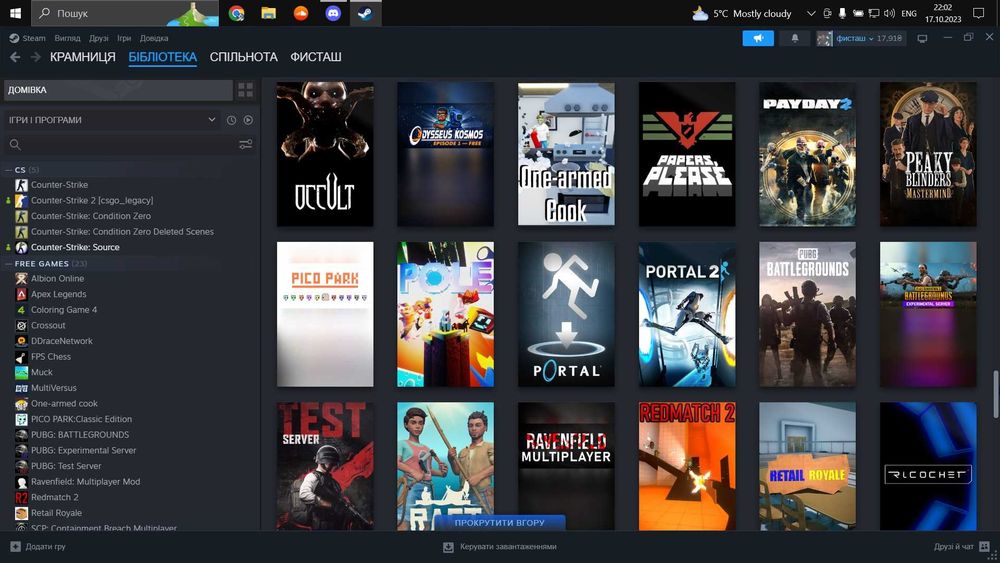1000x563 pixels.
Task: Select DDraceNetwork in the list
Action: [x=62, y=340]
